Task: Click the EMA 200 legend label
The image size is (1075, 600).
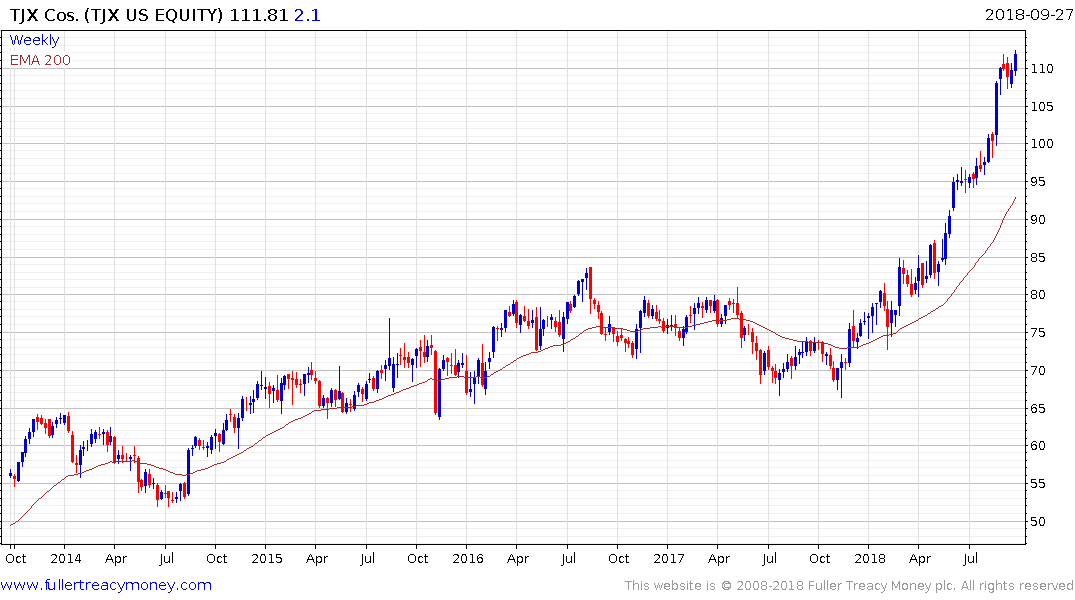Action: pos(40,60)
